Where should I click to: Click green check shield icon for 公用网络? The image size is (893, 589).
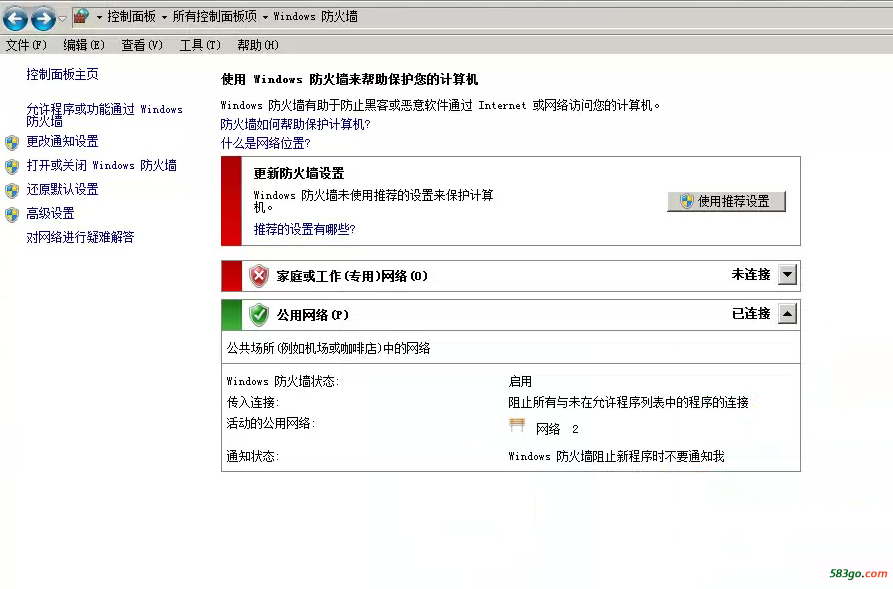pos(259,314)
